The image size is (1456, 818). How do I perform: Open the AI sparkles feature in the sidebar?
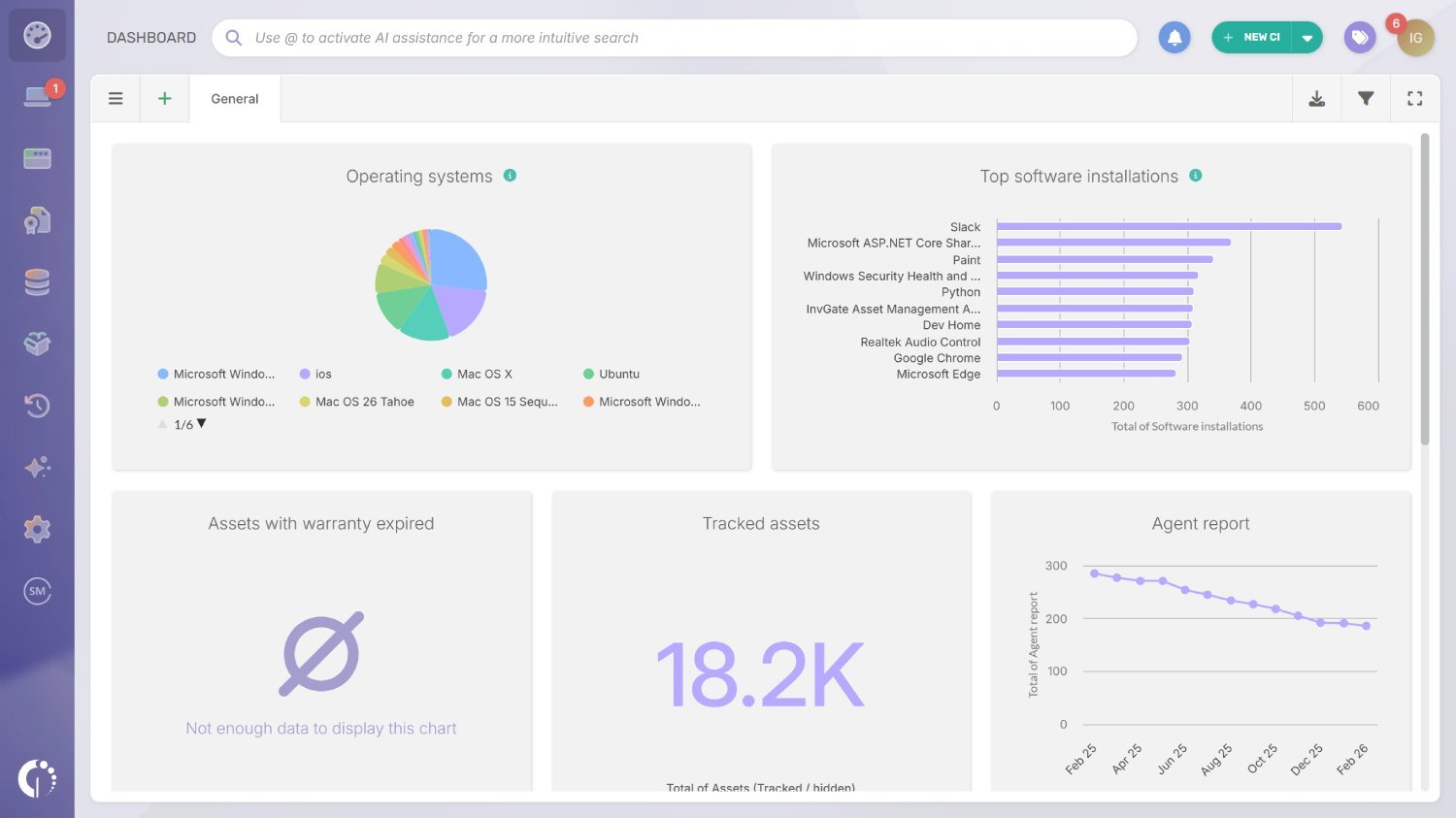37,467
